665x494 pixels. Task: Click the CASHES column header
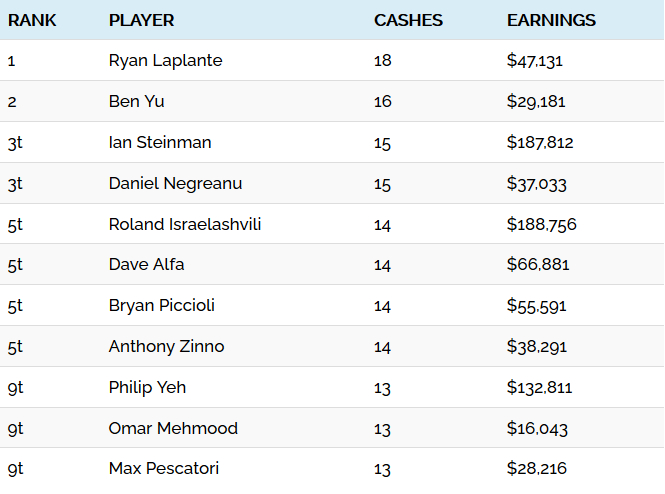(x=408, y=20)
